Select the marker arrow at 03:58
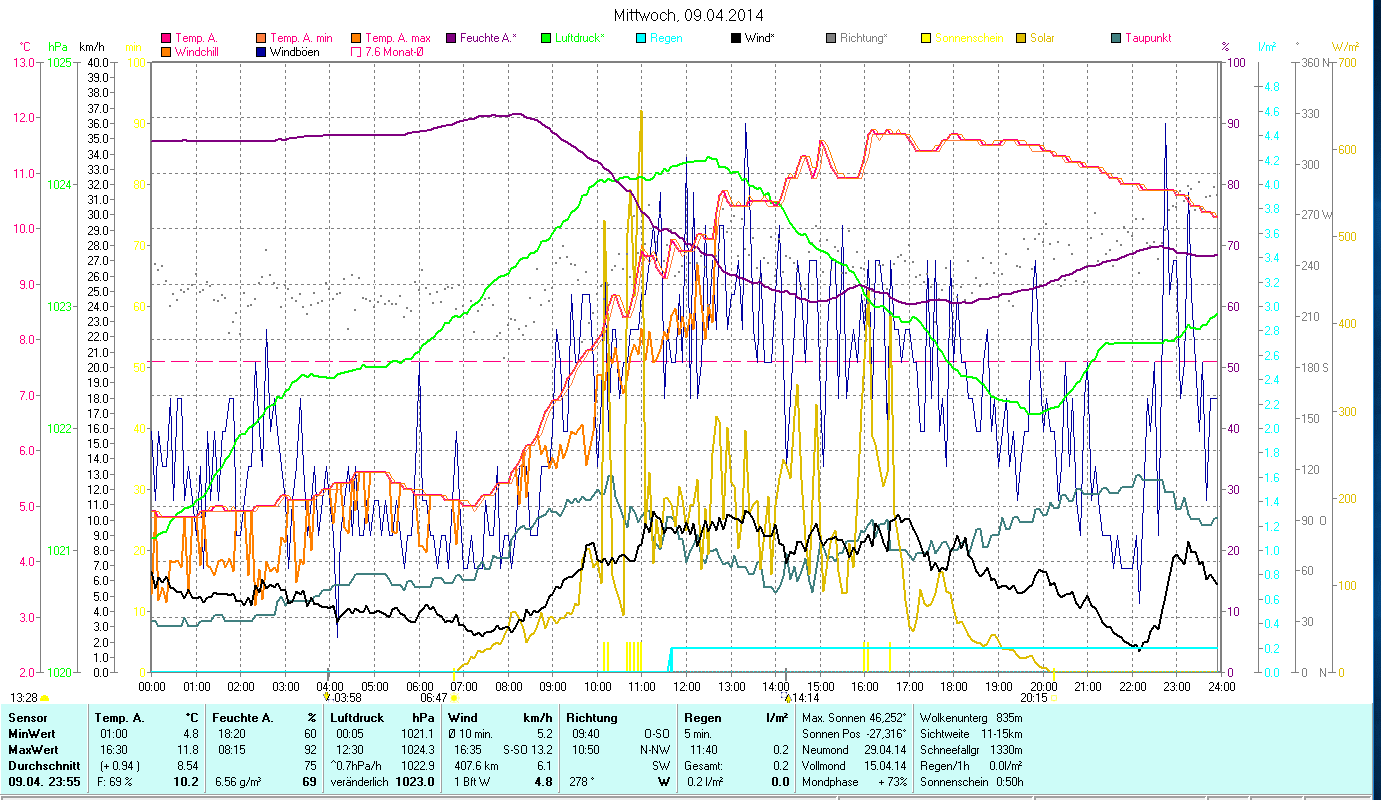The width and height of the screenshot is (1381, 800). pos(327,696)
